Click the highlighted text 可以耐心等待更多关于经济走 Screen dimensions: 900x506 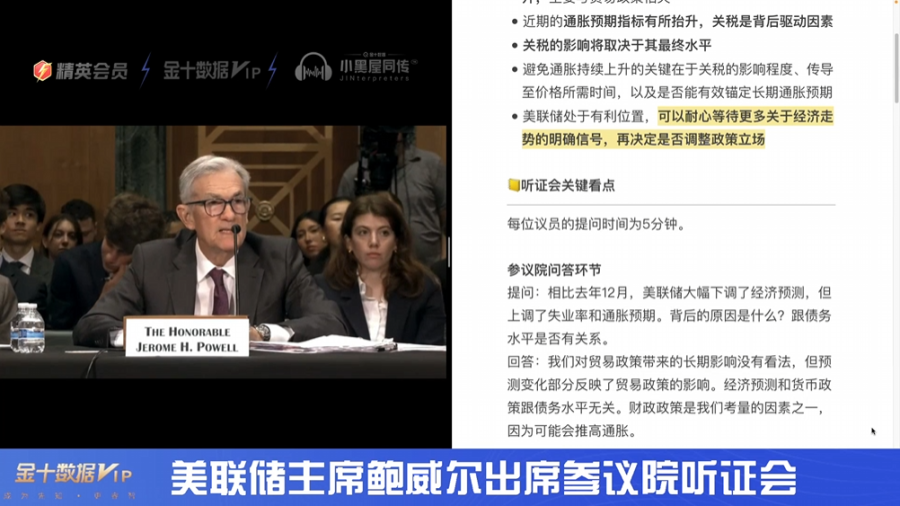pyautogui.click(x=745, y=116)
